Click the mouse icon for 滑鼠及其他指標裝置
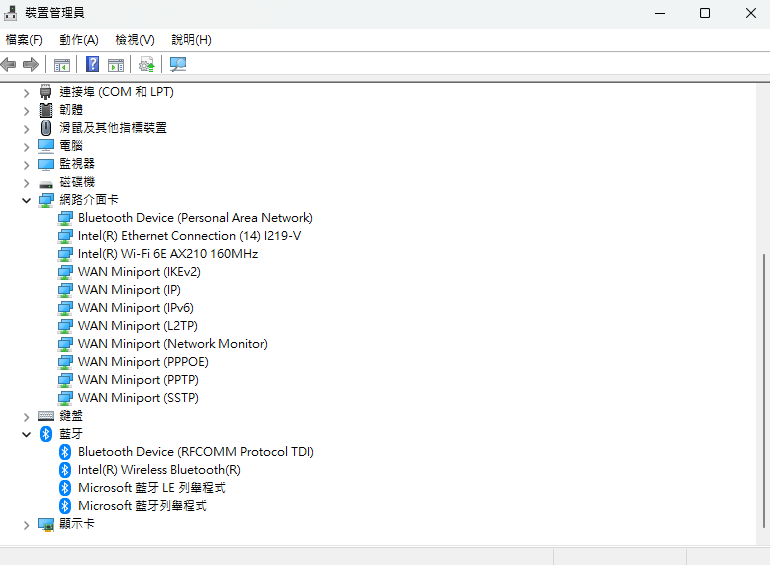770x565 pixels. pyautogui.click(x=46, y=128)
